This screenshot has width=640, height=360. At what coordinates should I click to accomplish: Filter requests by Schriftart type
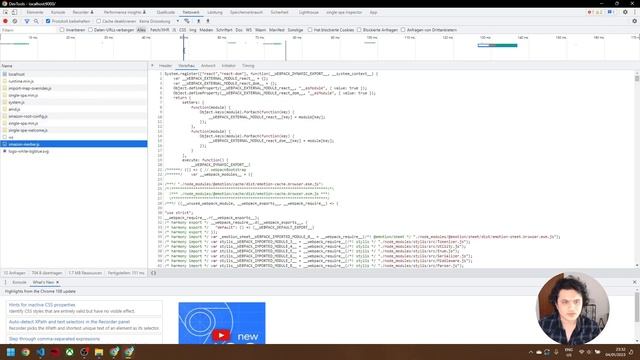pyautogui.click(x=224, y=30)
